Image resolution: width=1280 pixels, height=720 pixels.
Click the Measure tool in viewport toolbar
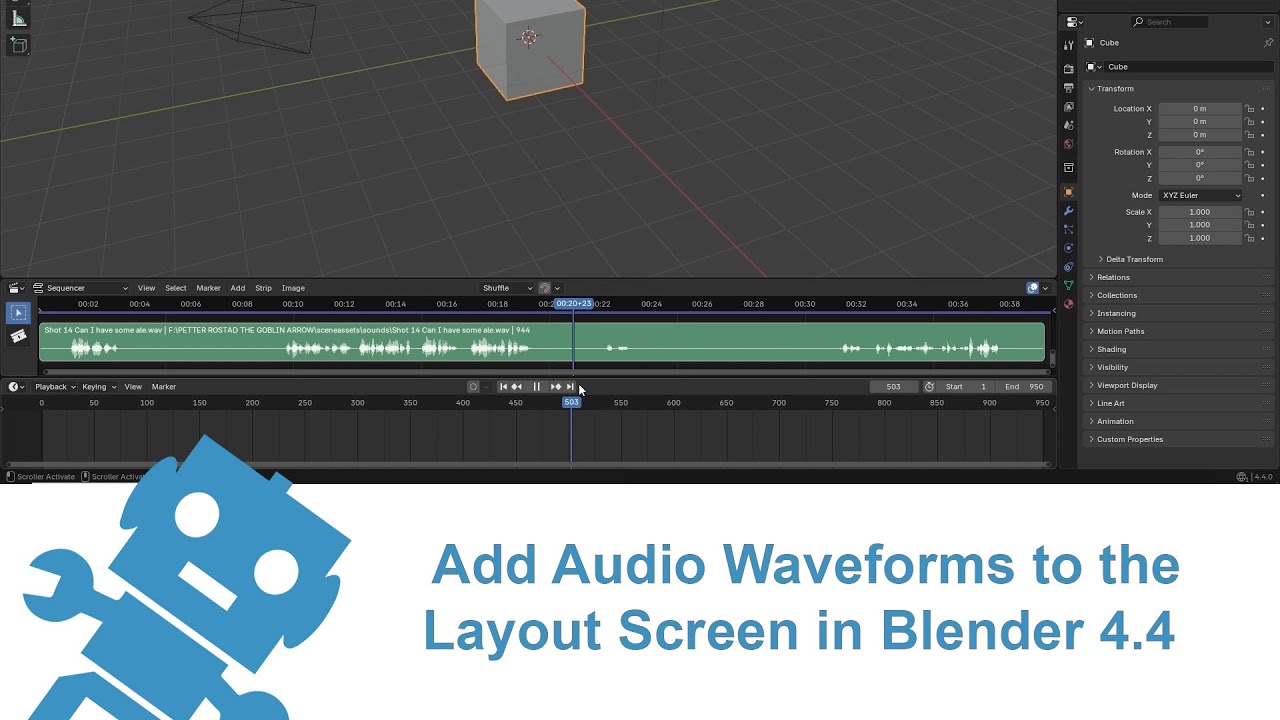click(x=18, y=18)
